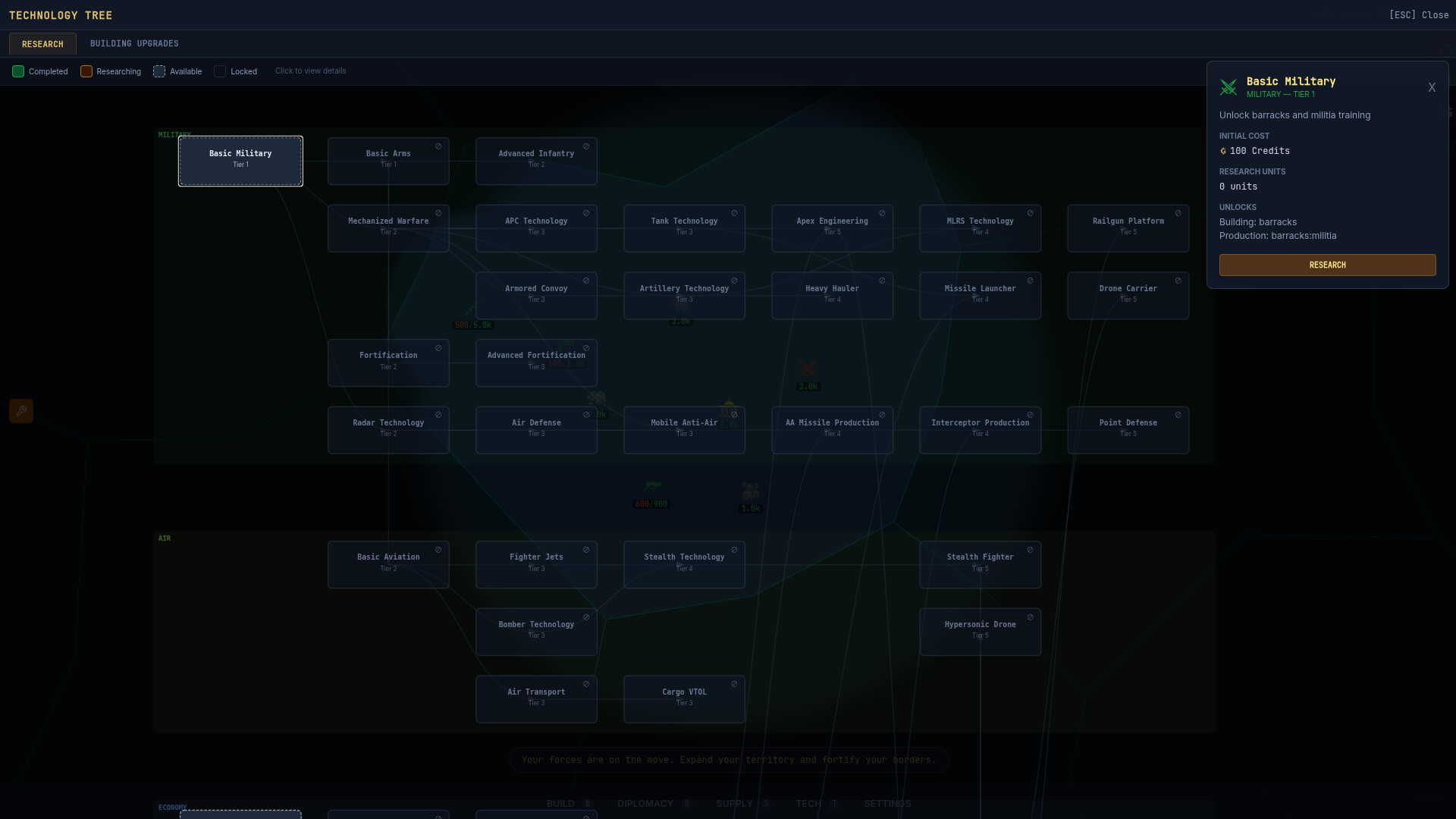Open the Radar Technology tech node
Screen dimensions: 1456x819
[388, 429]
